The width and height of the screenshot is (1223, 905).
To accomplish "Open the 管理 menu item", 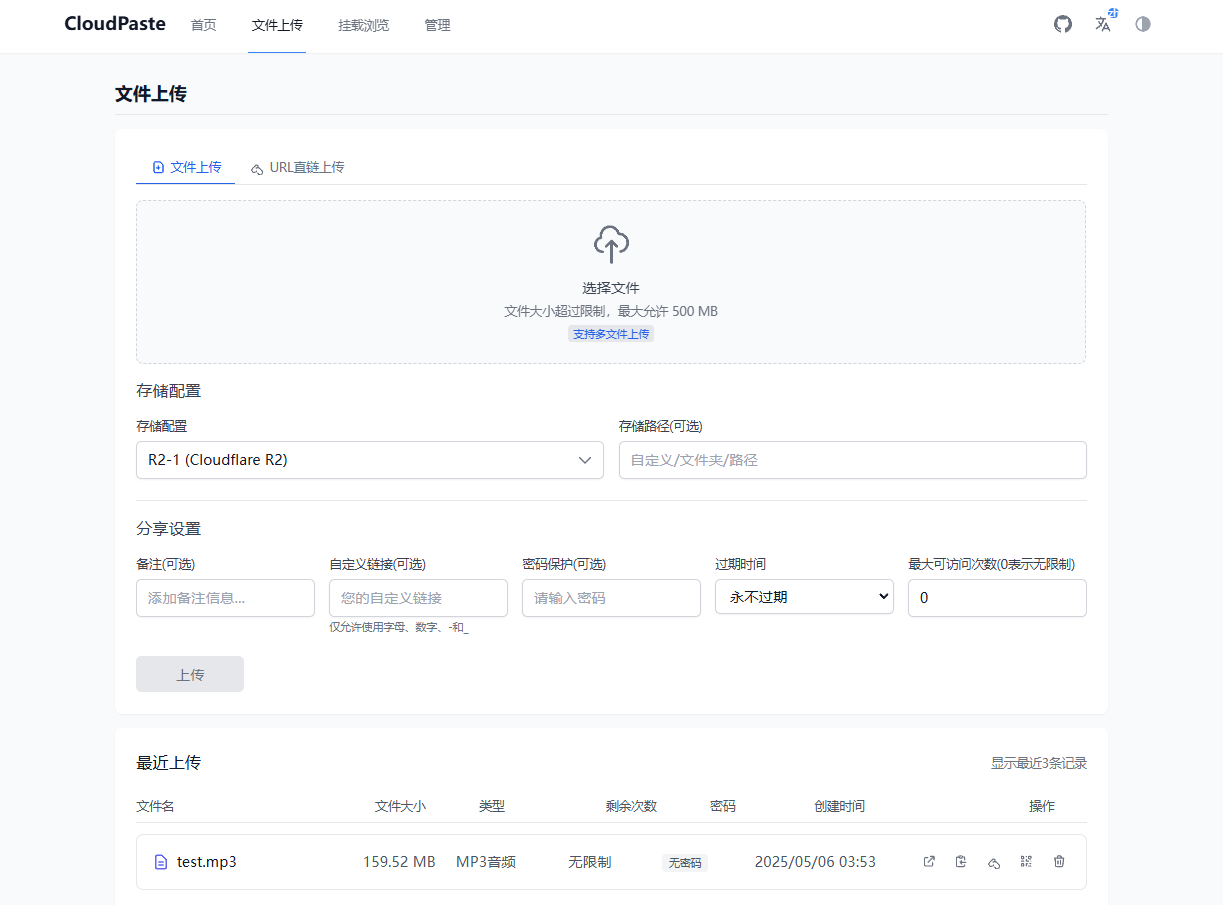I will (x=437, y=25).
